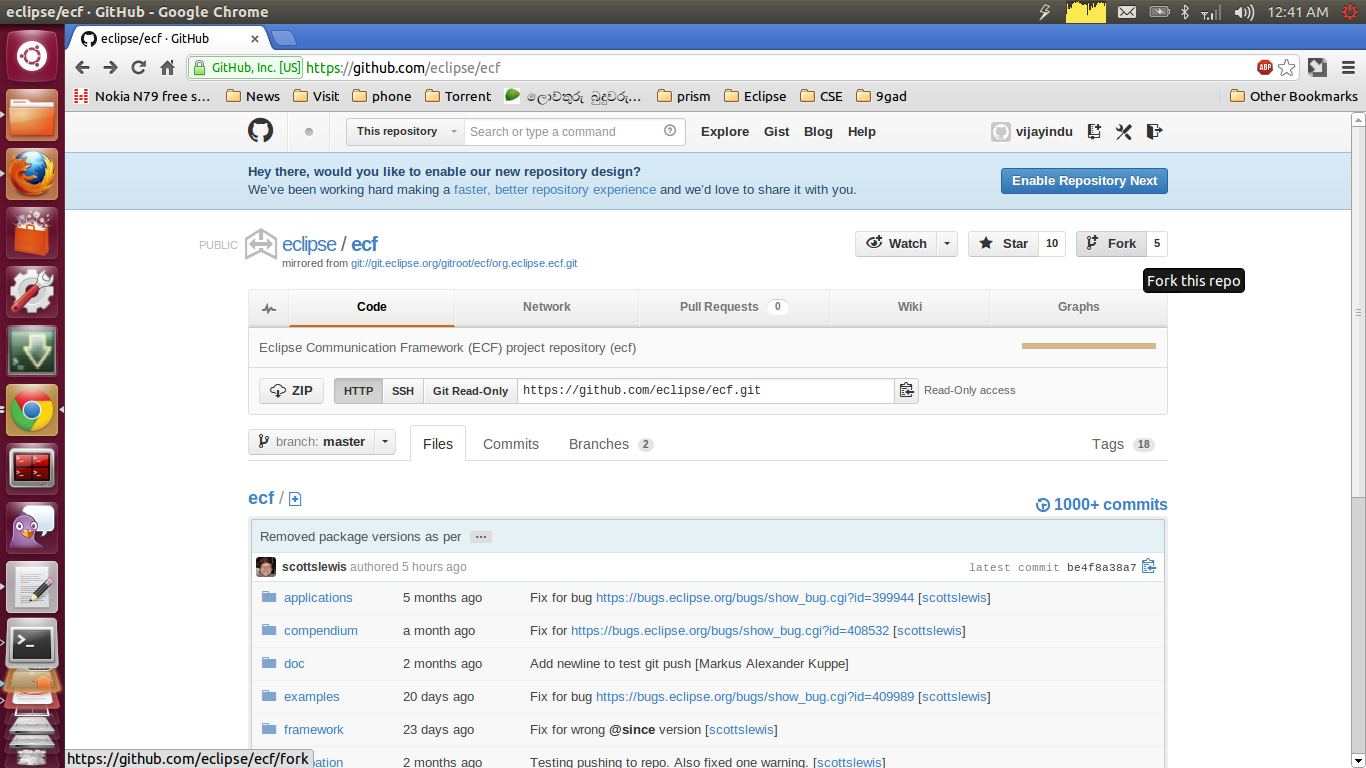Open Ubuntu Dash home button
Screen dimensions: 1366x768
click(x=32, y=56)
